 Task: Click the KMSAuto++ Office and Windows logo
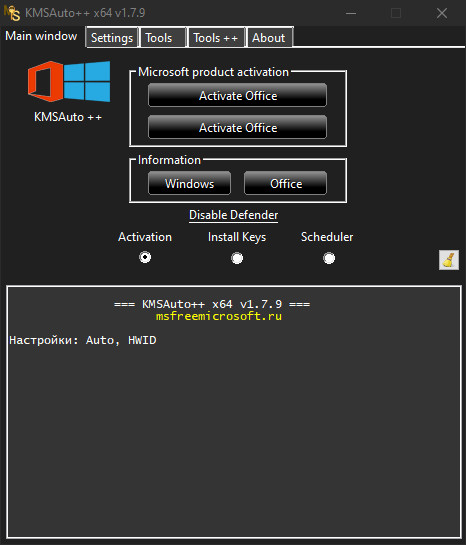pos(69,81)
